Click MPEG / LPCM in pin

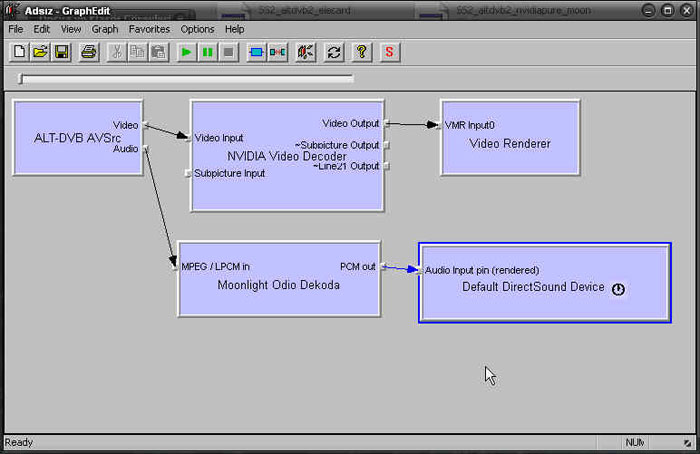click(x=175, y=267)
